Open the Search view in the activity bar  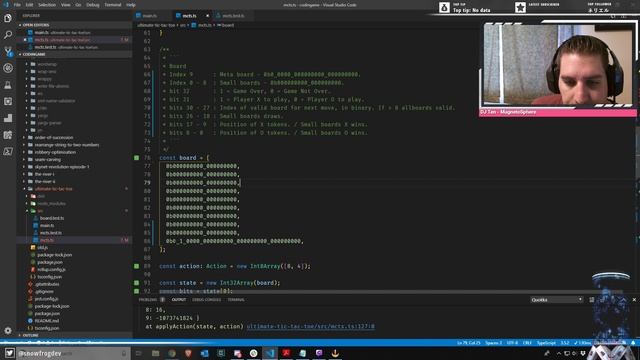tap(8, 35)
